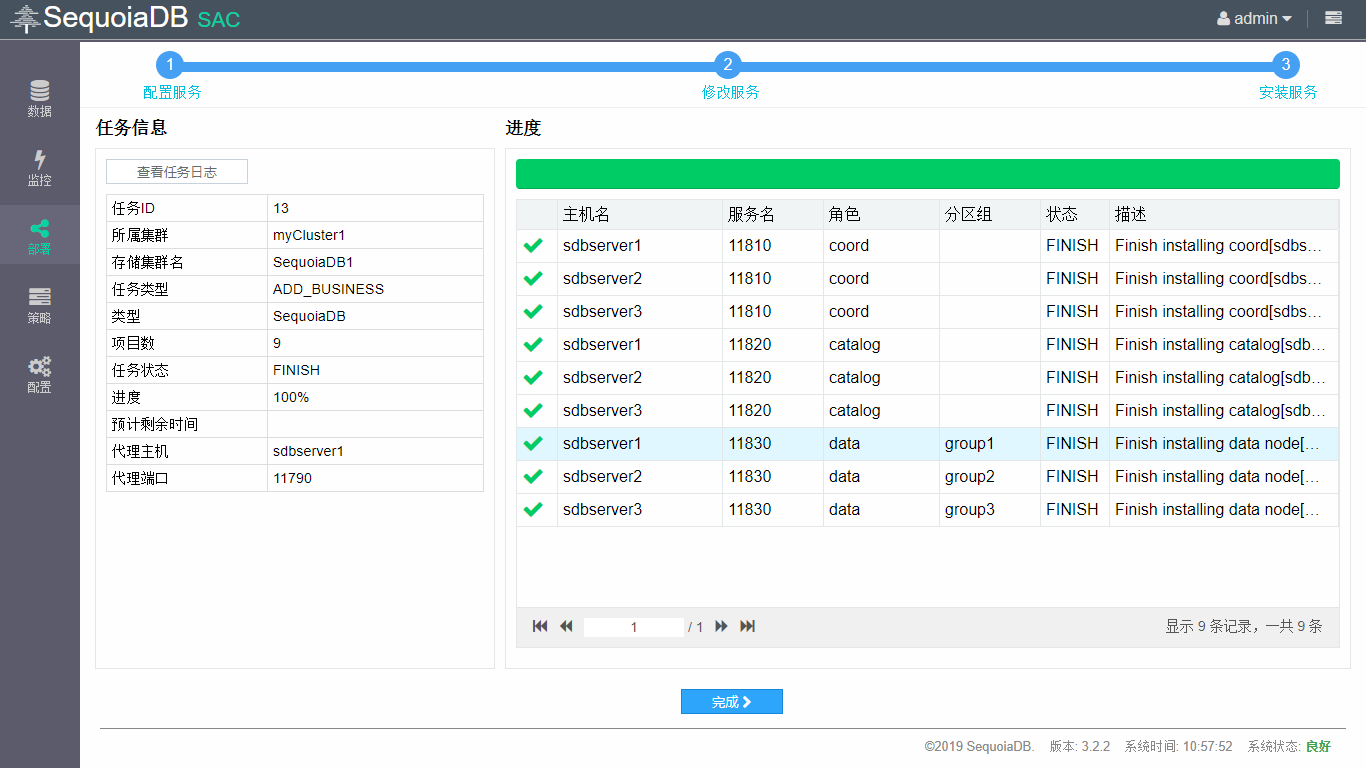Click checkmark icon of sdbserver3 catalog row
The height and width of the screenshot is (768, 1366).
[533, 410]
